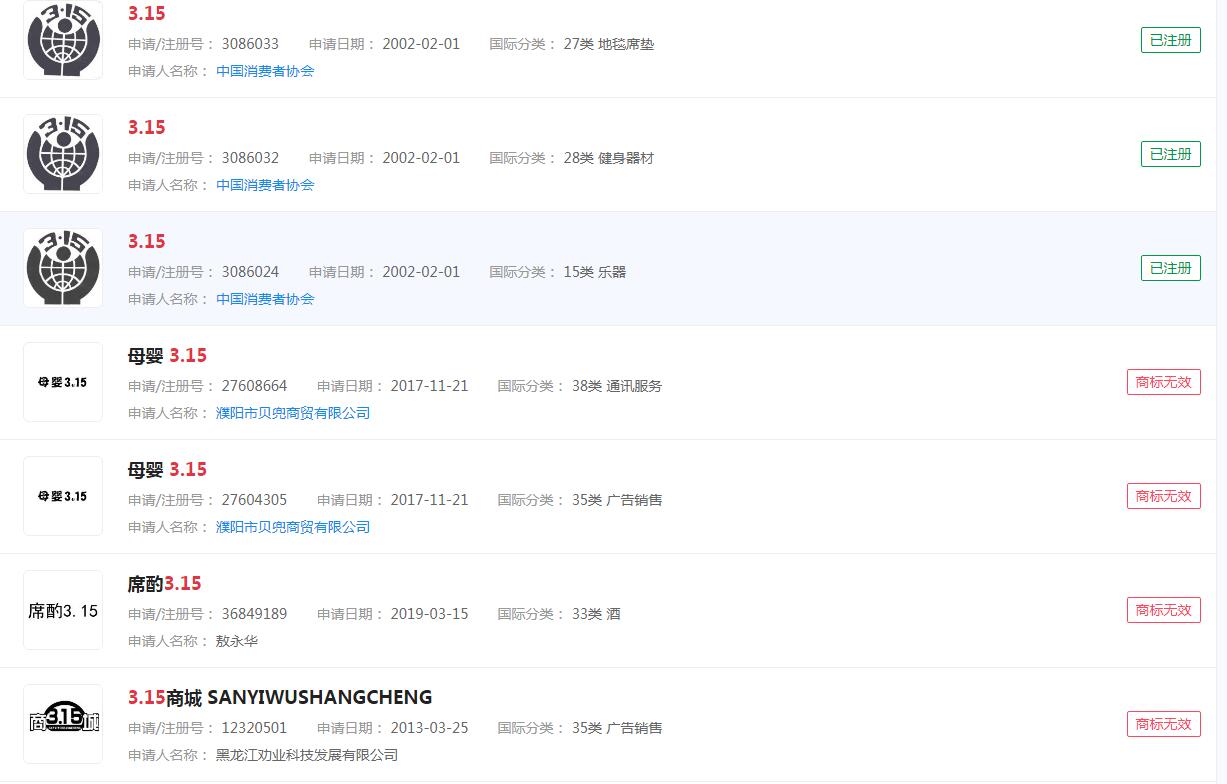The image size is (1227, 784).
Task: Open applicant 中国消费者协会 for registration 3086032
Action: point(265,185)
